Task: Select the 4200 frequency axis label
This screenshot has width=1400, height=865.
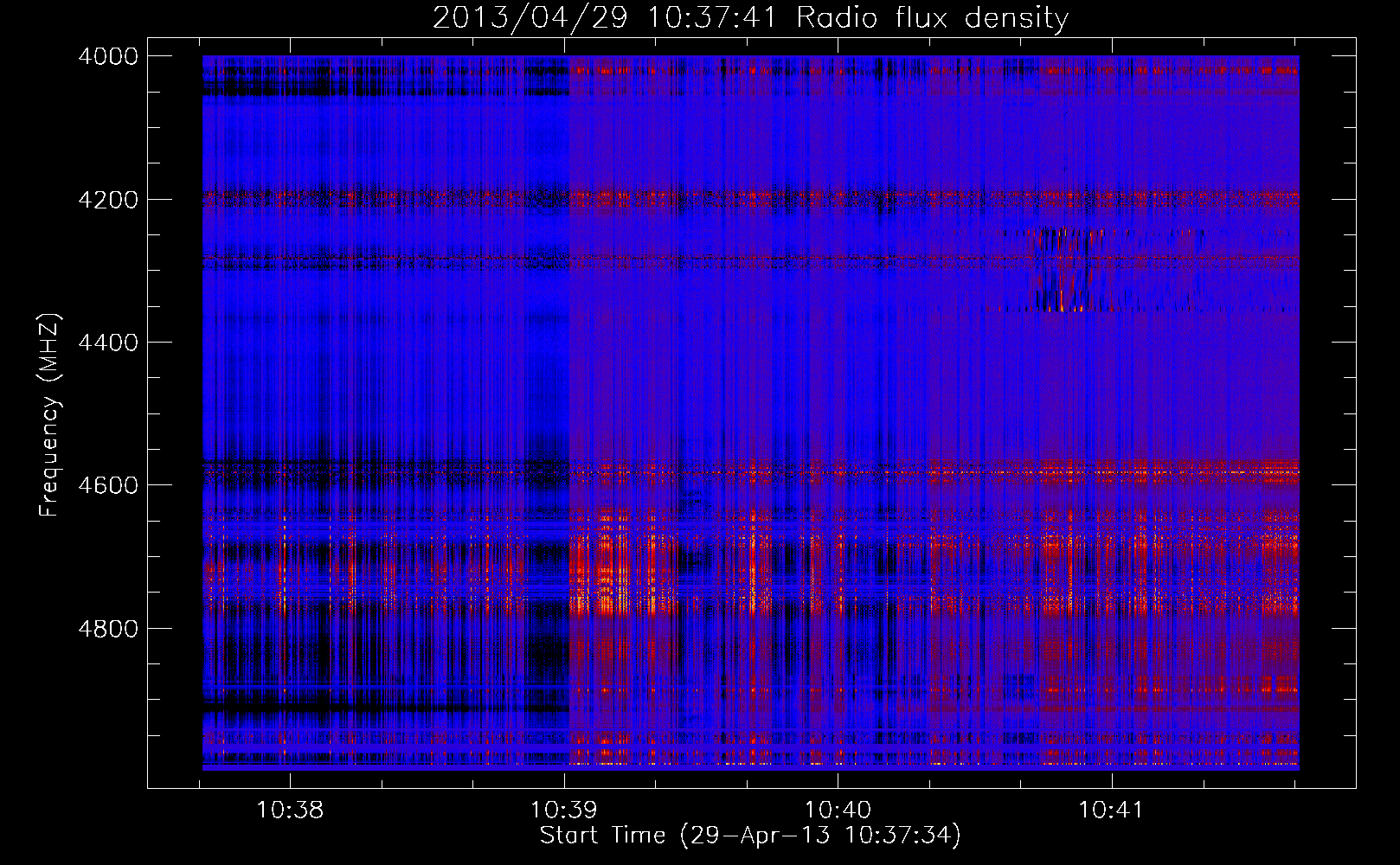Action: click(108, 200)
